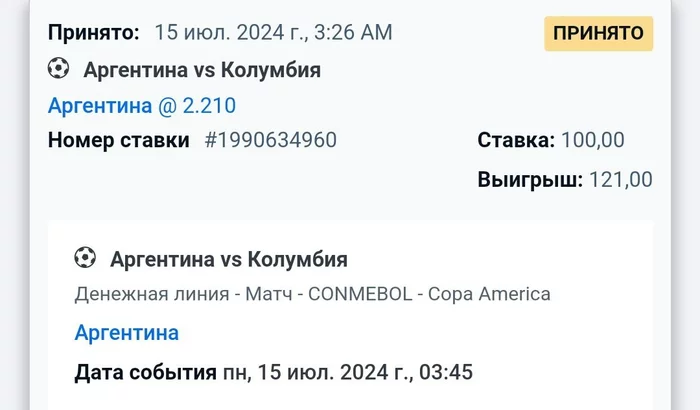
Task: Open the Аргентина @ 2.210 selection link
Action: pyautogui.click(x=142, y=105)
